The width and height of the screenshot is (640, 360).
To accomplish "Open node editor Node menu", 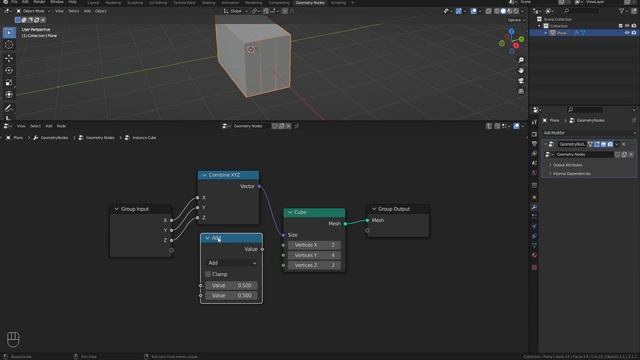I will [x=61, y=126].
